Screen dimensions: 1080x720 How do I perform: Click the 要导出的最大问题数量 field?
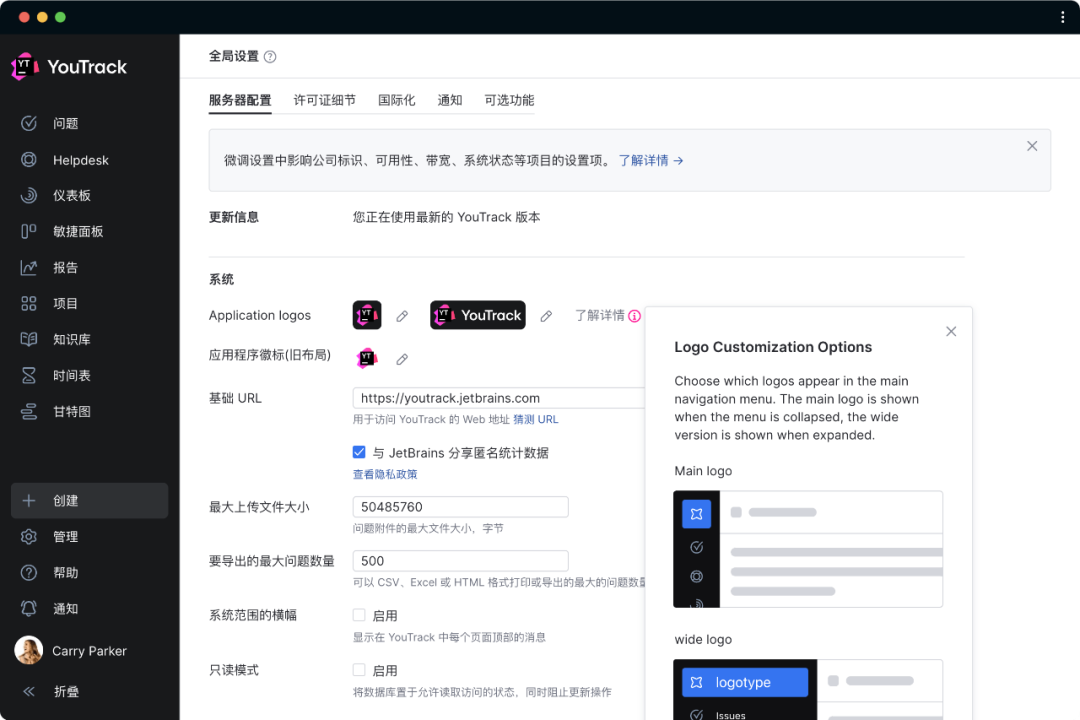pyautogui.click(x=461, y=561)
